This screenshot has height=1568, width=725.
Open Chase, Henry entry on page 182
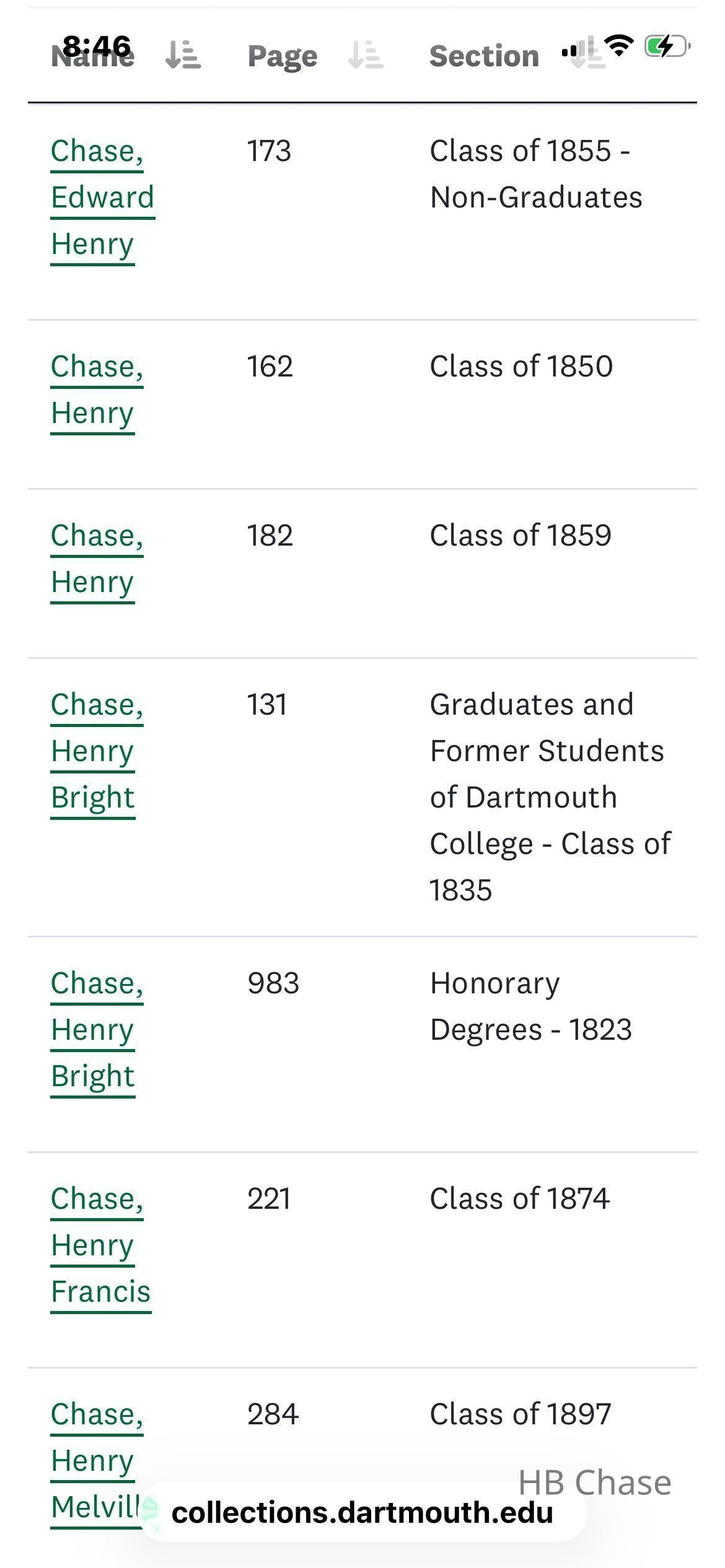(x=97, y=559)
